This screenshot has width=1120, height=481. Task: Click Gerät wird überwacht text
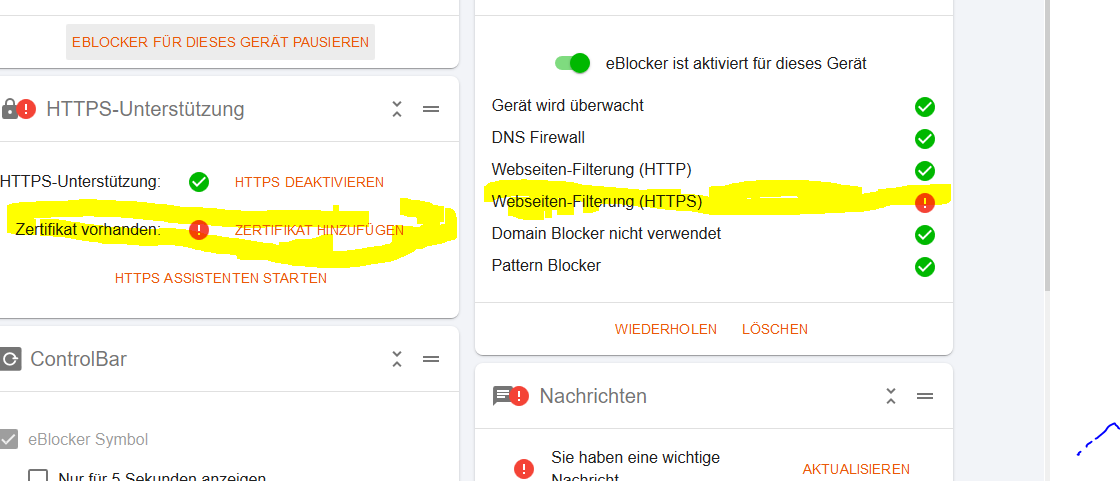tap(568, 106)
